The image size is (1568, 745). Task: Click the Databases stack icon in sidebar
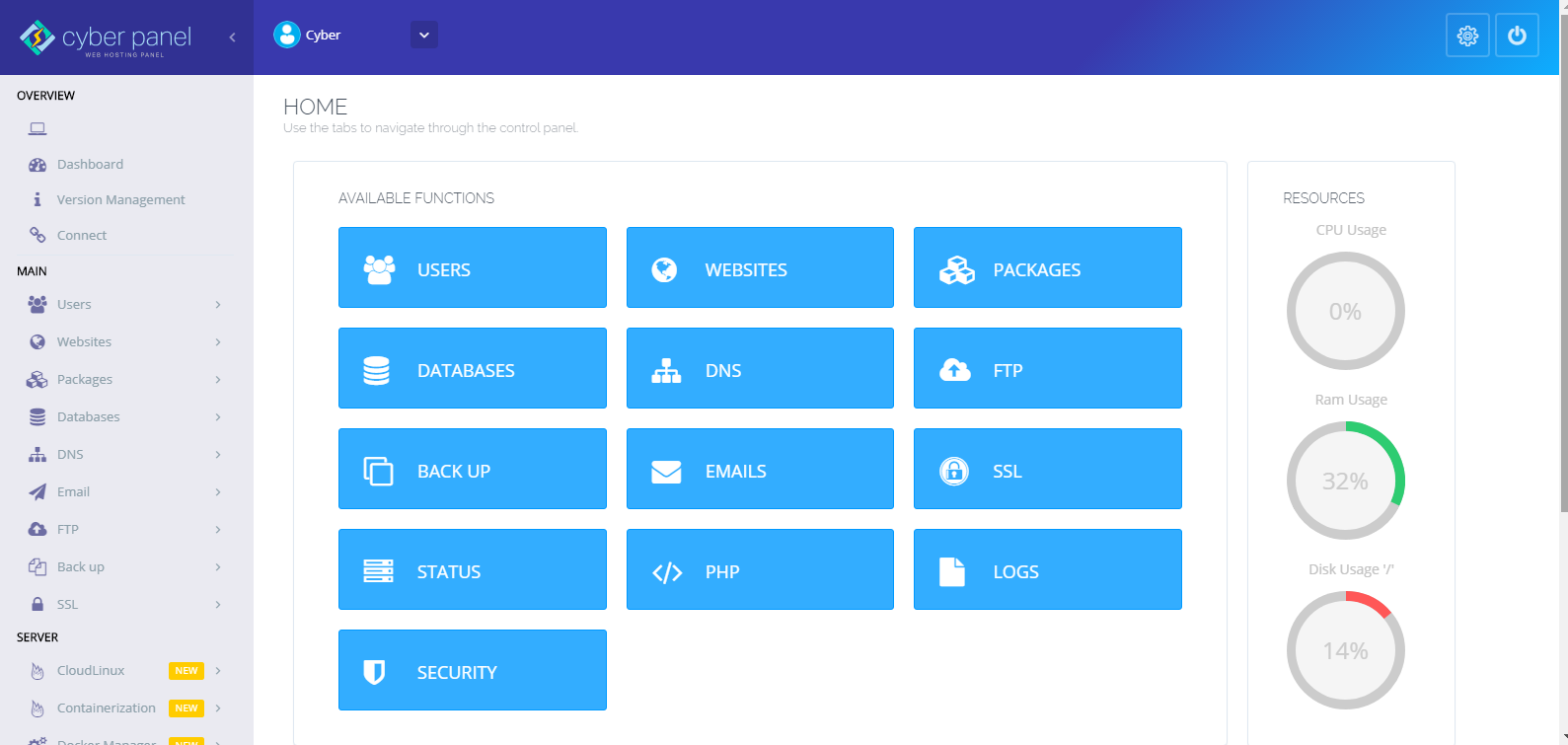(x=37, y=416)
